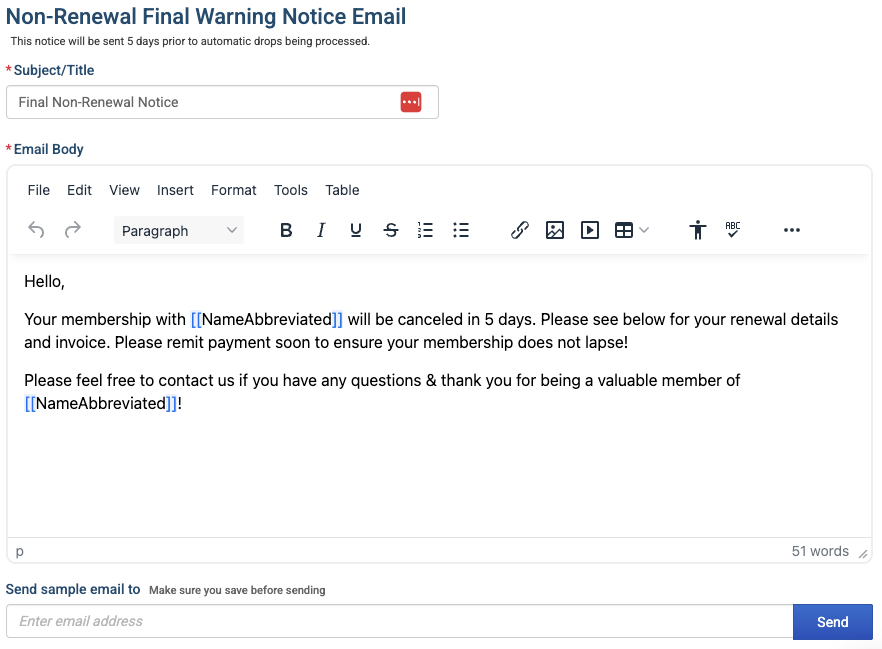The height and width of the screenshot is (649, 882).
Task: Click the Undo arrow icon
Action: (37, 230)
